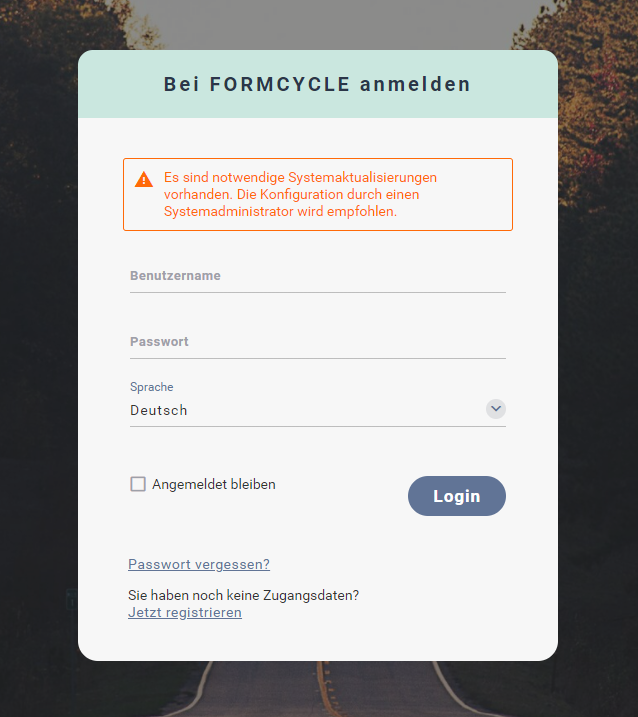This screenshot has height=717, width=638.
Task: Click the Systemaktualisierungen warning message text
Action: pyautogui.click(x=300, y=194)
